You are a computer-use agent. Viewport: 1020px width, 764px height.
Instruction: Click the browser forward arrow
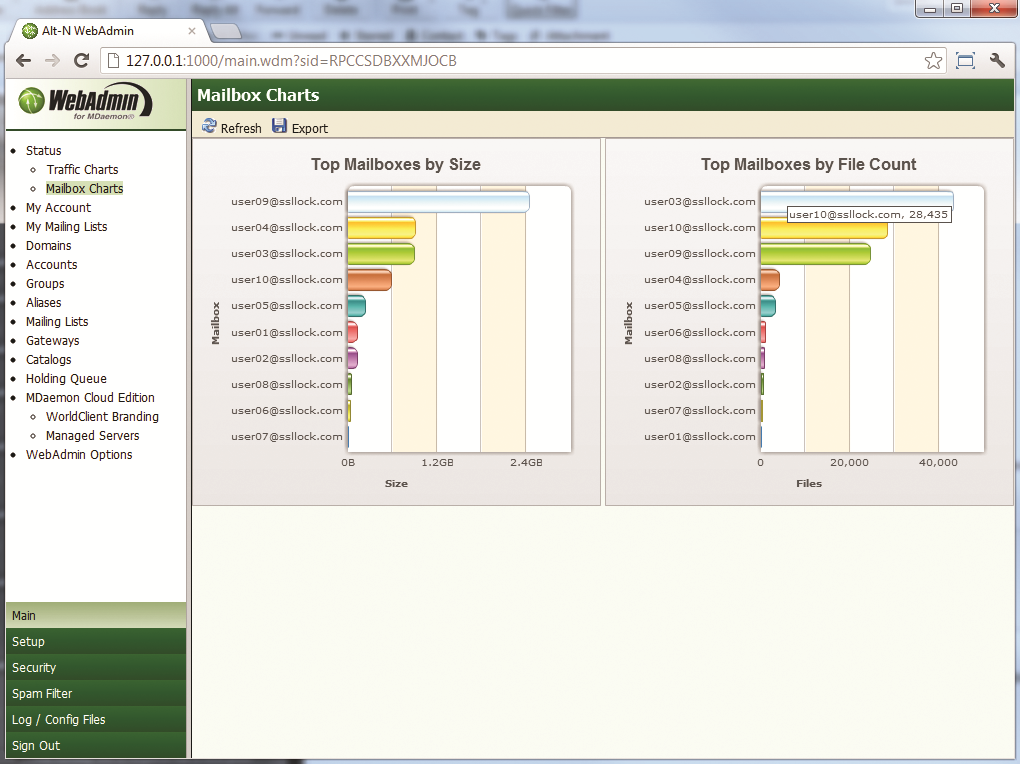click(52, 61)
